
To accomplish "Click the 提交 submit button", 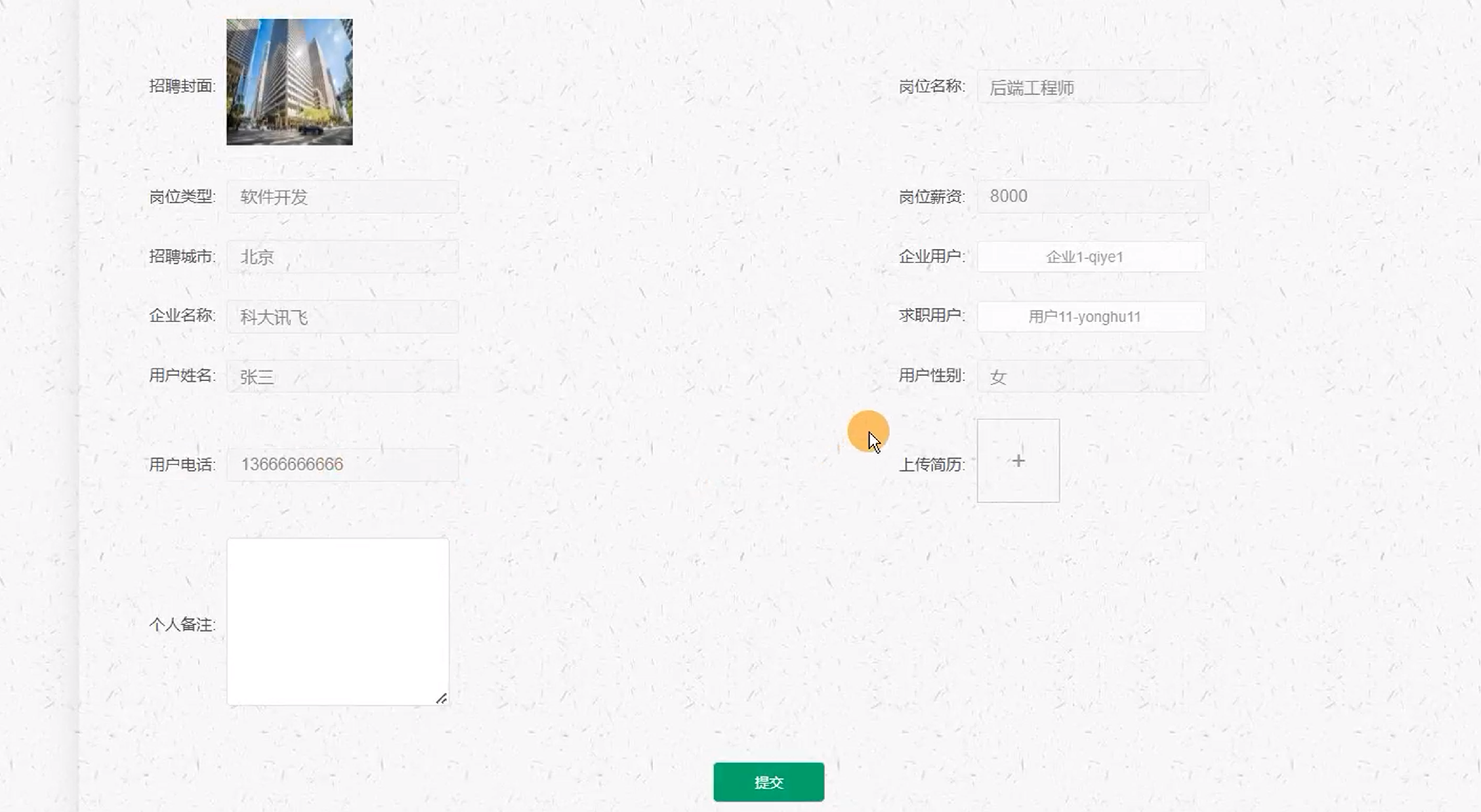I will coord(768,782).
